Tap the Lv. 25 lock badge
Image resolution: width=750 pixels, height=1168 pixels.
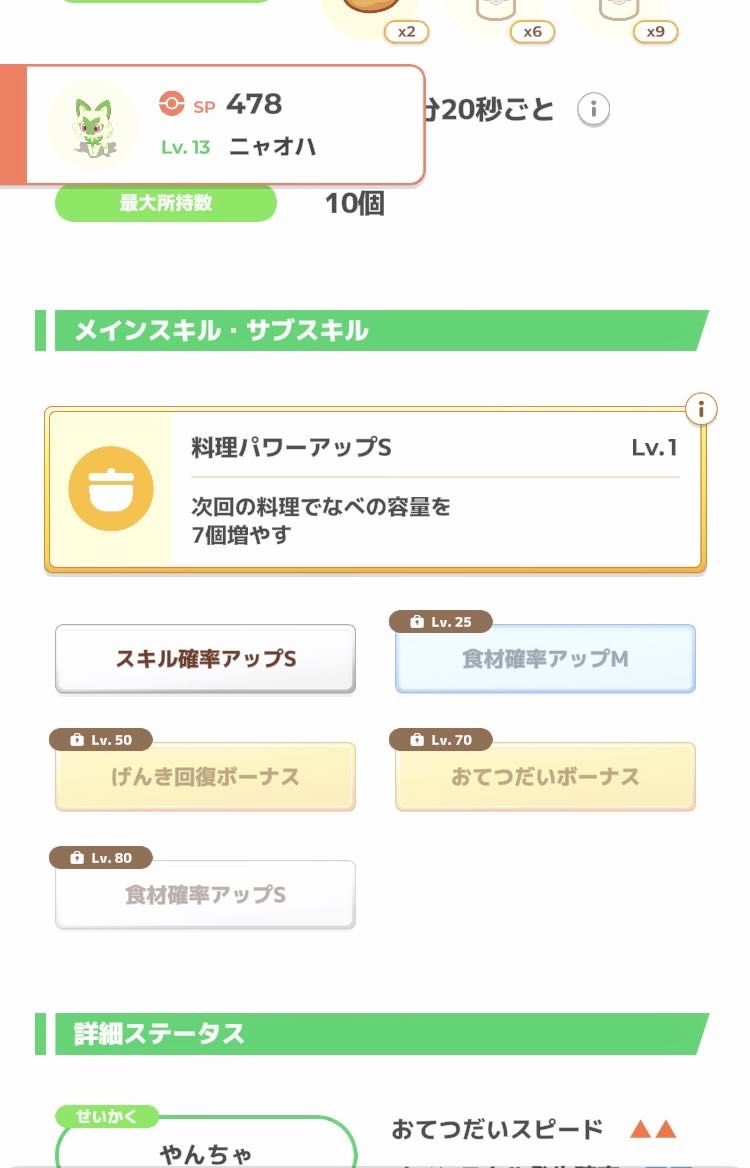click(441, 622)
